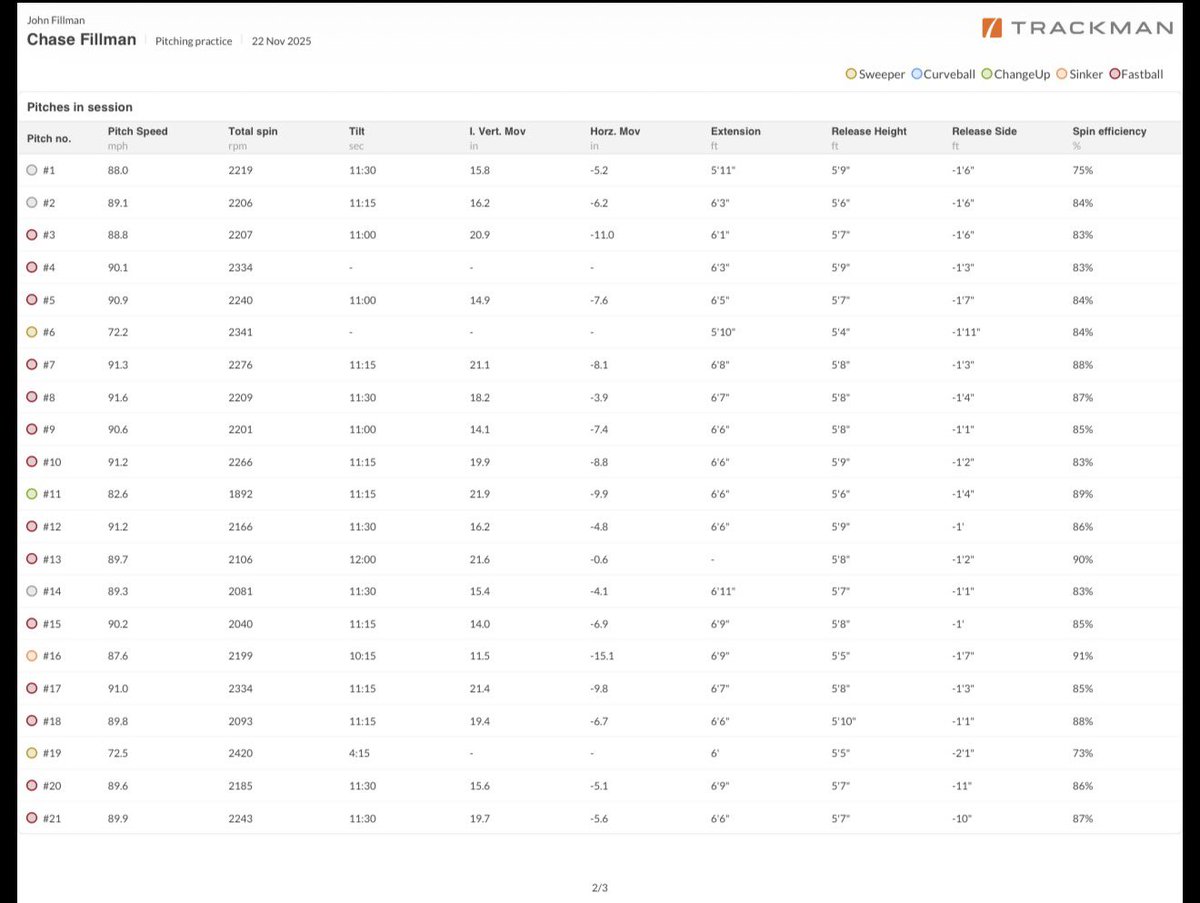The width and height of the screenshot is (1200, 903).
Task: Click the Total spin column header
Action: click(x=253, y=131)
